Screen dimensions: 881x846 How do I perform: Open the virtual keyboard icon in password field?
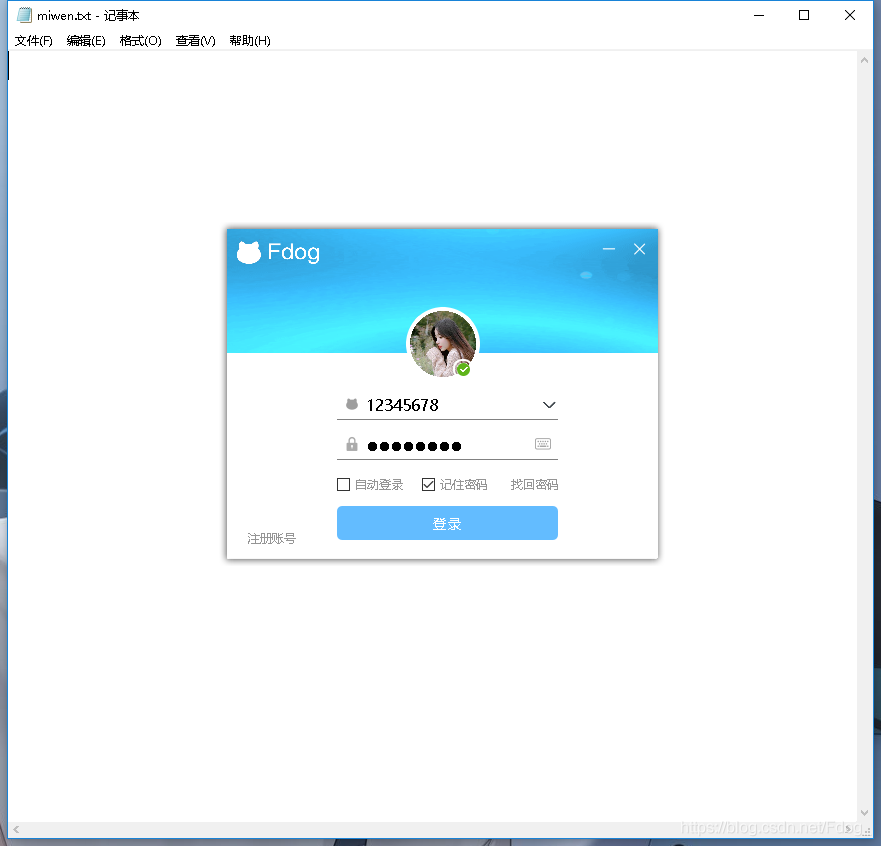(x=543, y=444)
